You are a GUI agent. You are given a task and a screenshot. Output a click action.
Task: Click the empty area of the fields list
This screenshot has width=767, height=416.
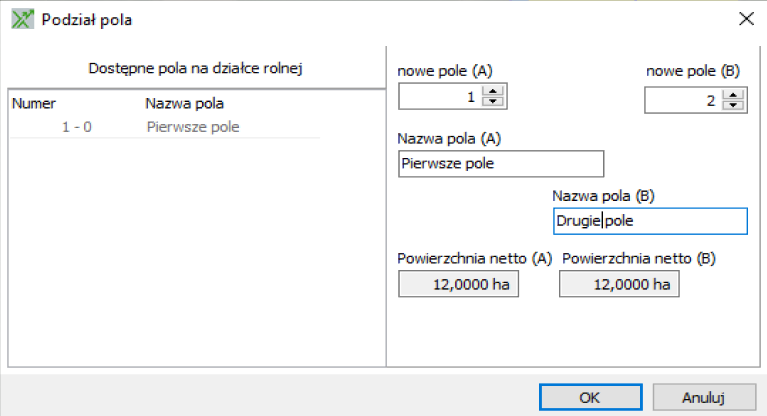pyautogui.click(x=196, y=250)
